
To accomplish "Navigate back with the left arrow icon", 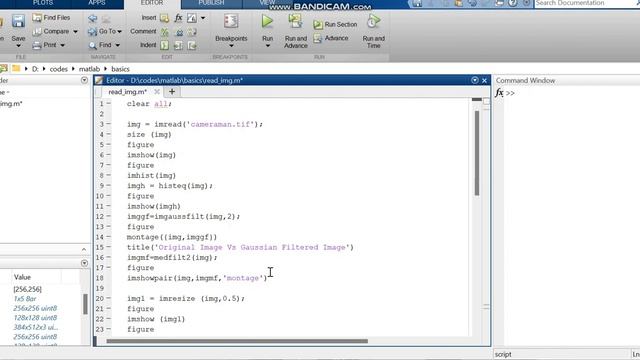I will [93, 18].
